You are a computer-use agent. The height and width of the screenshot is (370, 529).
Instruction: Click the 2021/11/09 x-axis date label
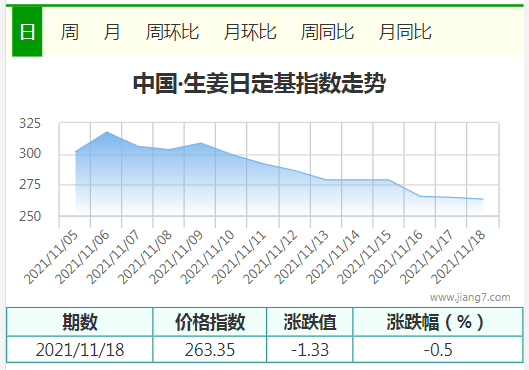pos(176,257)
